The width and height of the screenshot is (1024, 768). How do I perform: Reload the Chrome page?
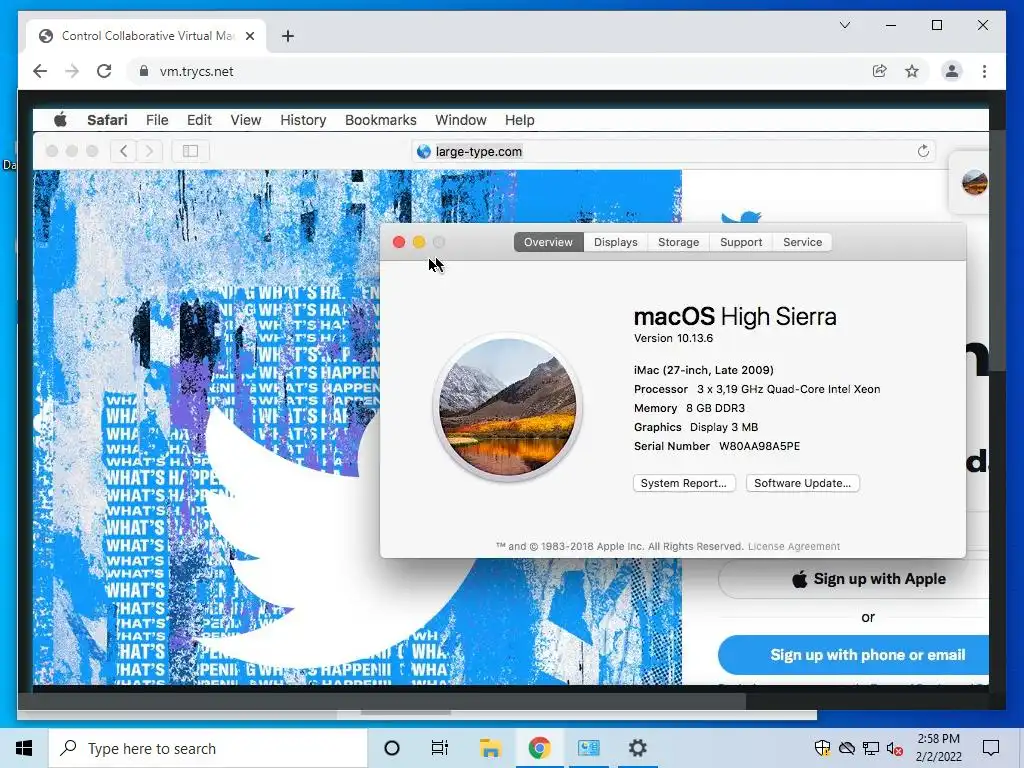104,71
